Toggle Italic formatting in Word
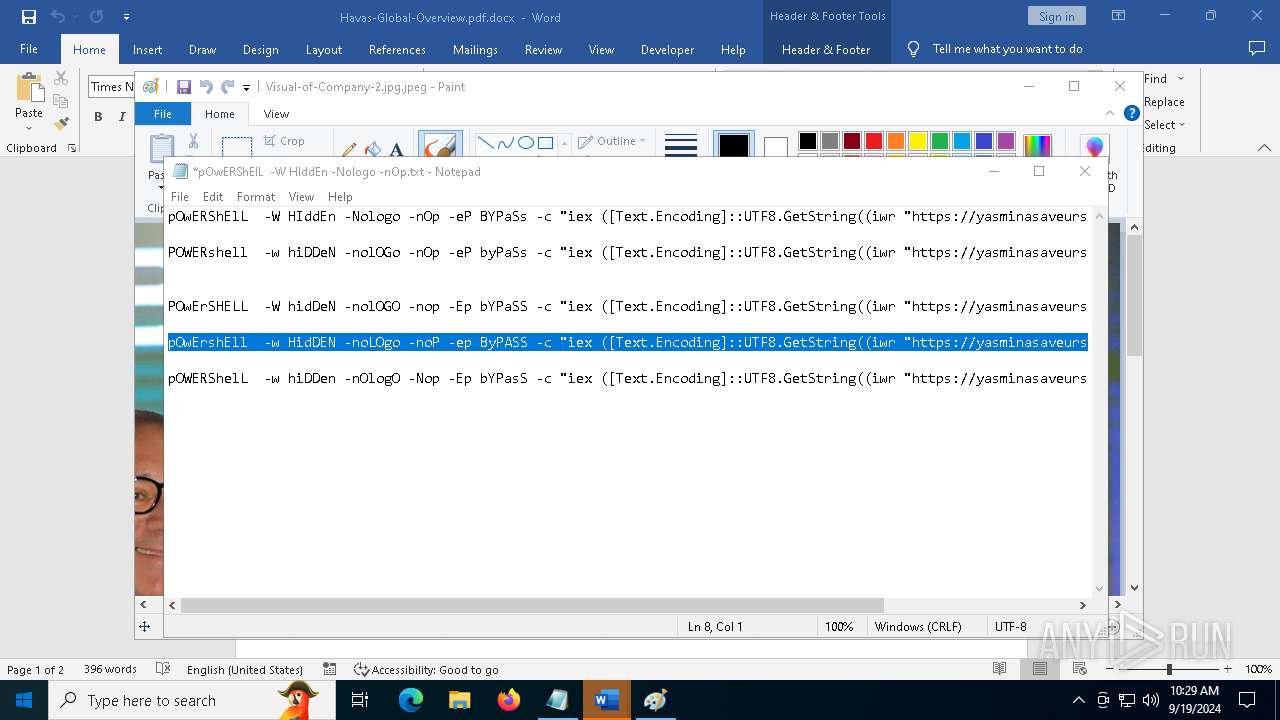 (x=122, y=117)
